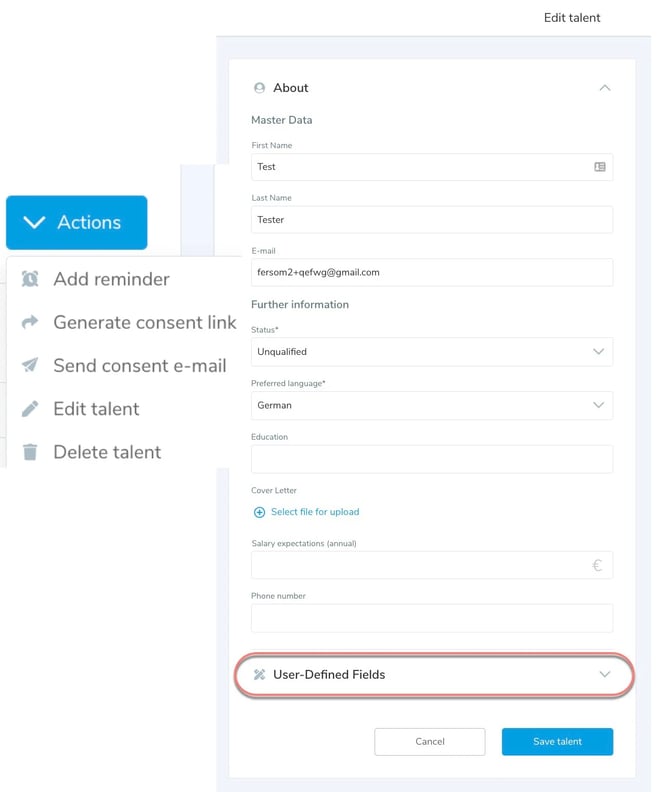The height and width of the screenshot is (792, 670).
Task: Click the tools icon beside User-Defined Fields
Action: pyautogui.click(x=259, y=675)
